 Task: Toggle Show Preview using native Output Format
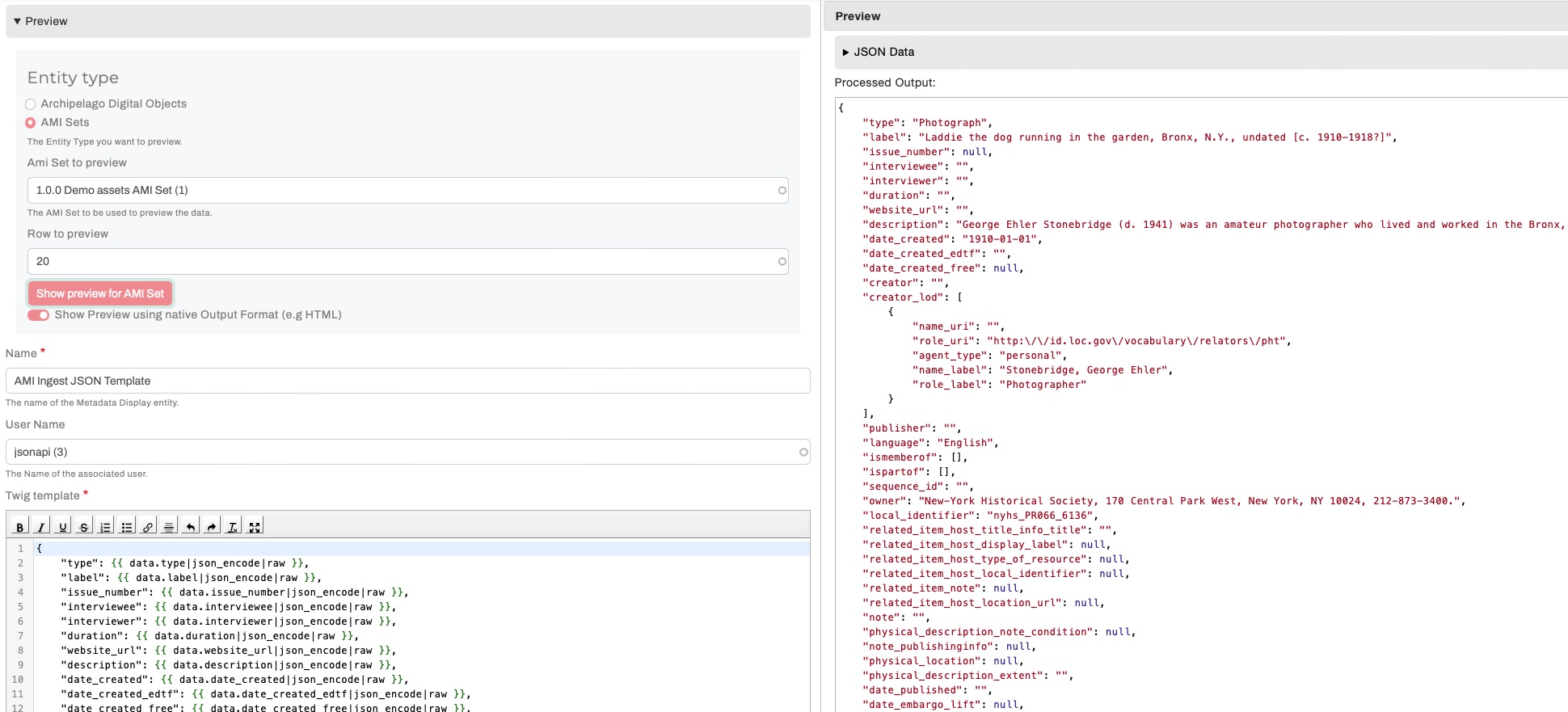[39, 315]
